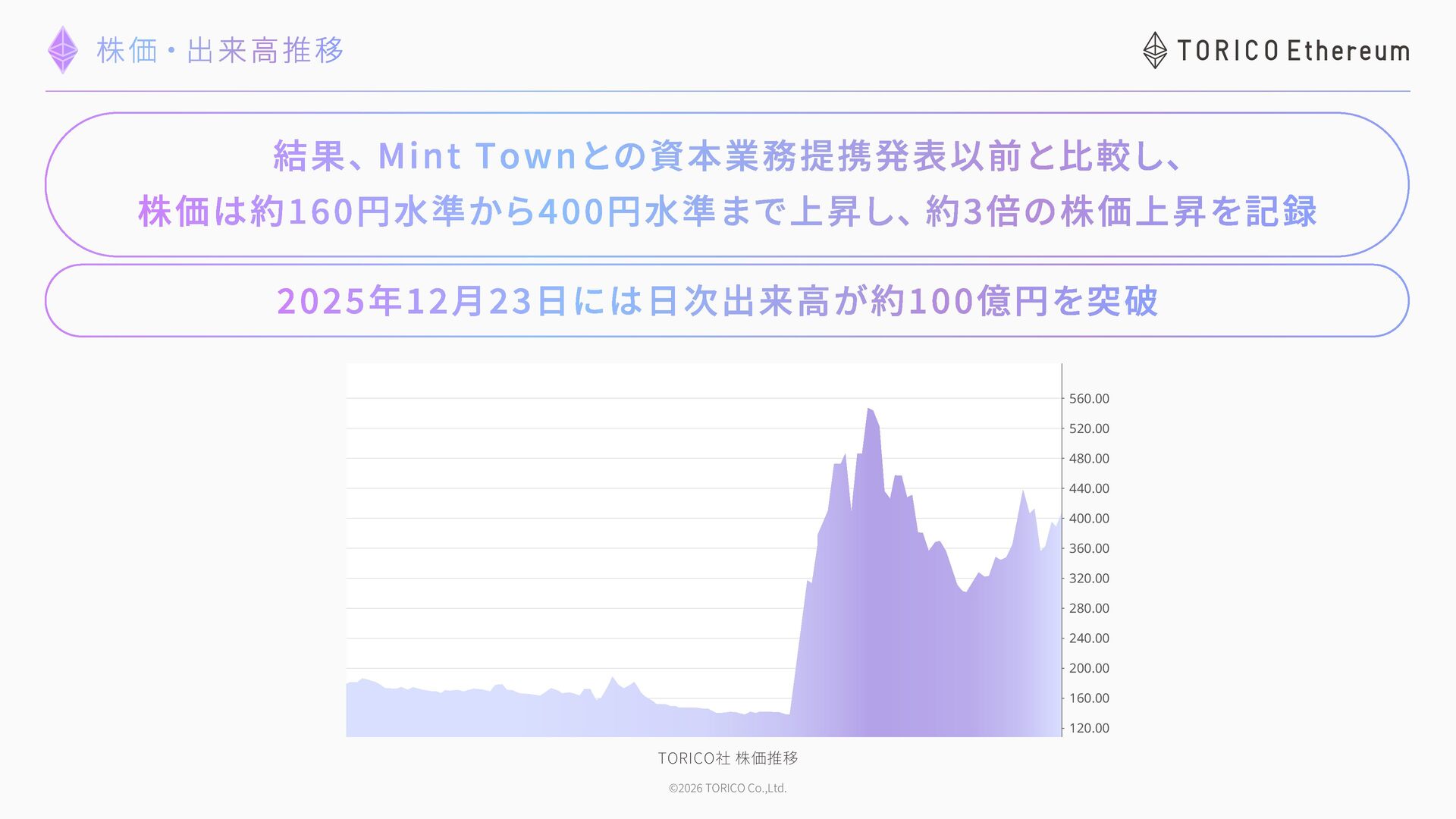Click the 120.00 axis label
1456x819 pixels.
coord(1088,728)
